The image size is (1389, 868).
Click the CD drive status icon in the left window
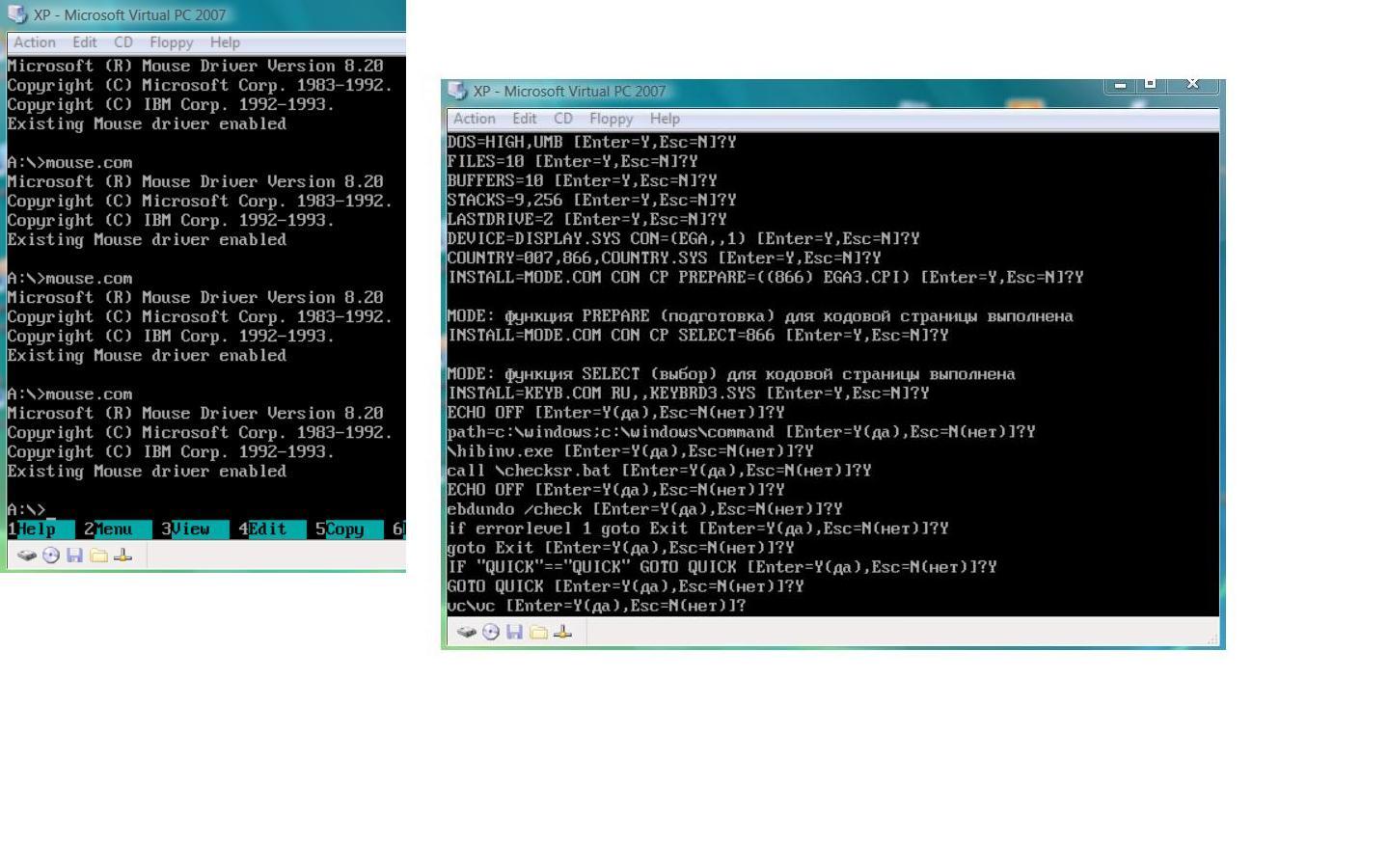51,556
